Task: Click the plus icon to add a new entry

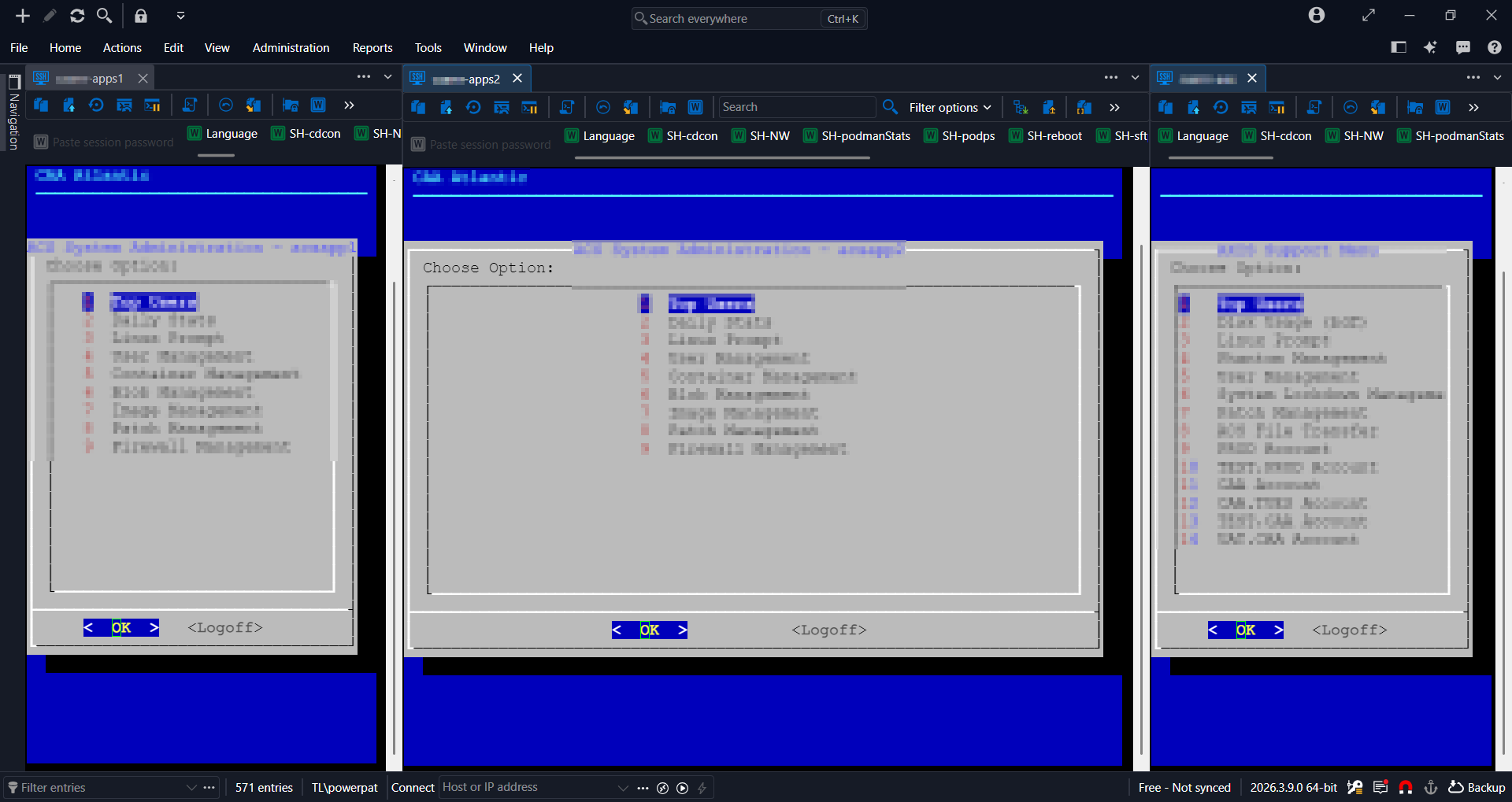Action: click(x=23, y=16)
